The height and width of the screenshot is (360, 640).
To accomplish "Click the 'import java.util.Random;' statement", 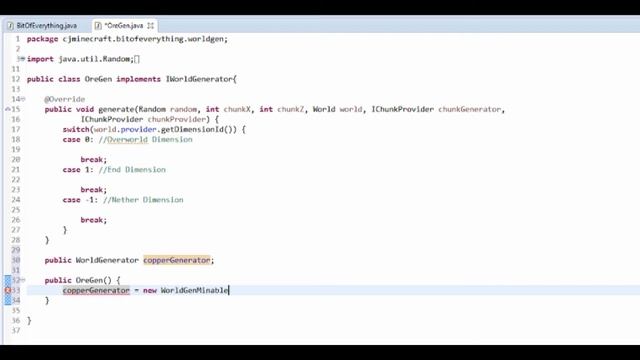I will point(80,59).
